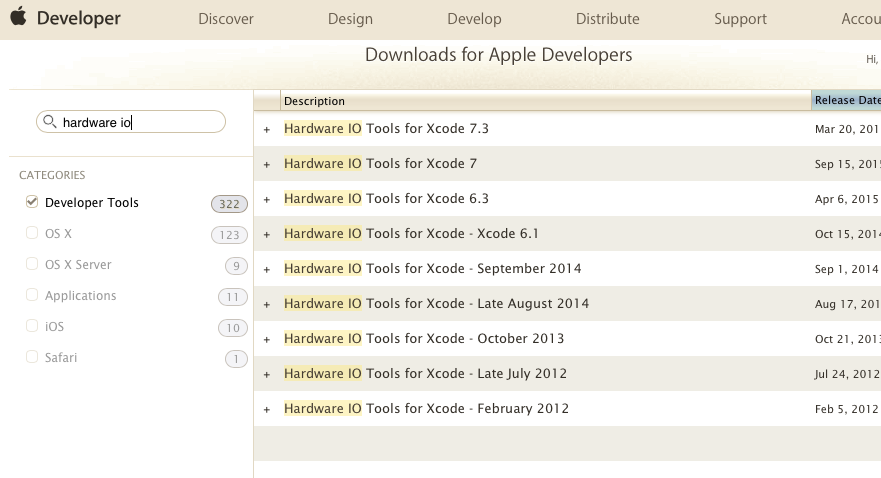Click the Apr 6, 2015 release date
The width and height of the screenshot is (881, 478).
click(846, 199)
